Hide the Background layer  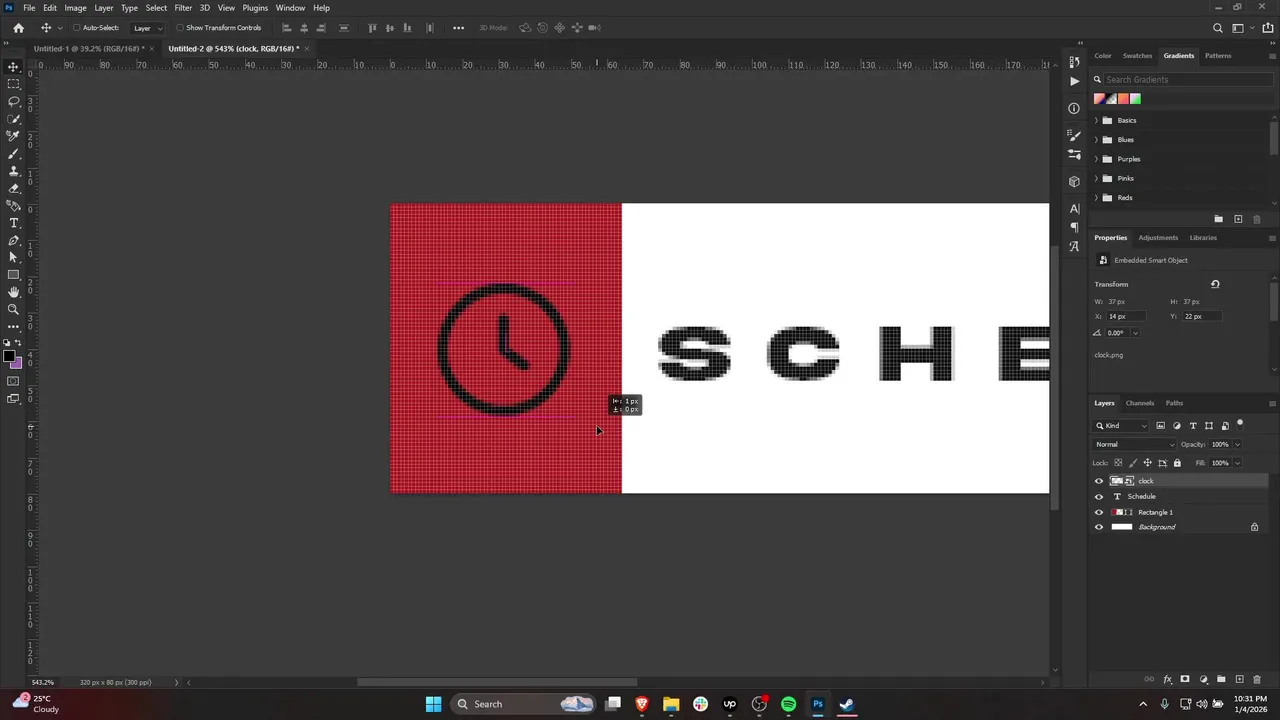[1099, 527]
